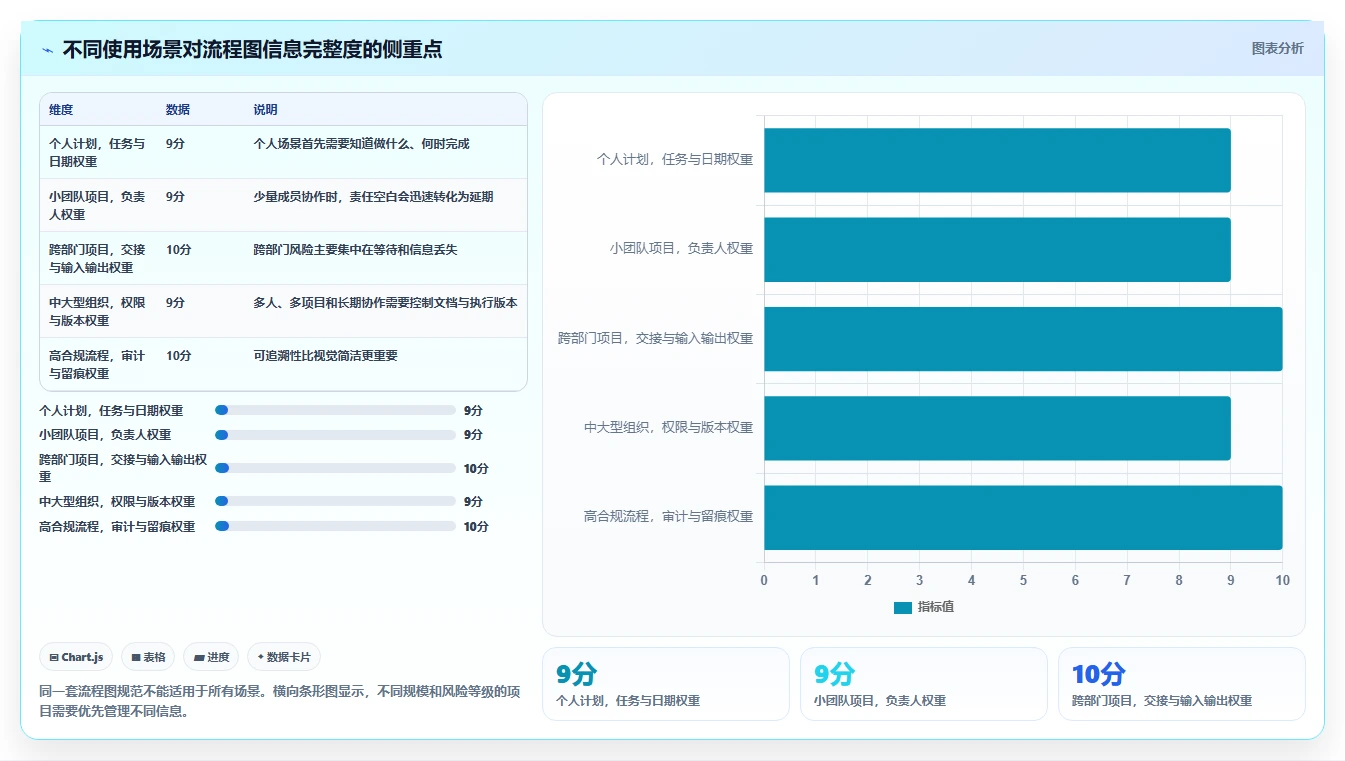Select table cell 跨部门项目，交接与输入输出权重

(x=98, y=258)
